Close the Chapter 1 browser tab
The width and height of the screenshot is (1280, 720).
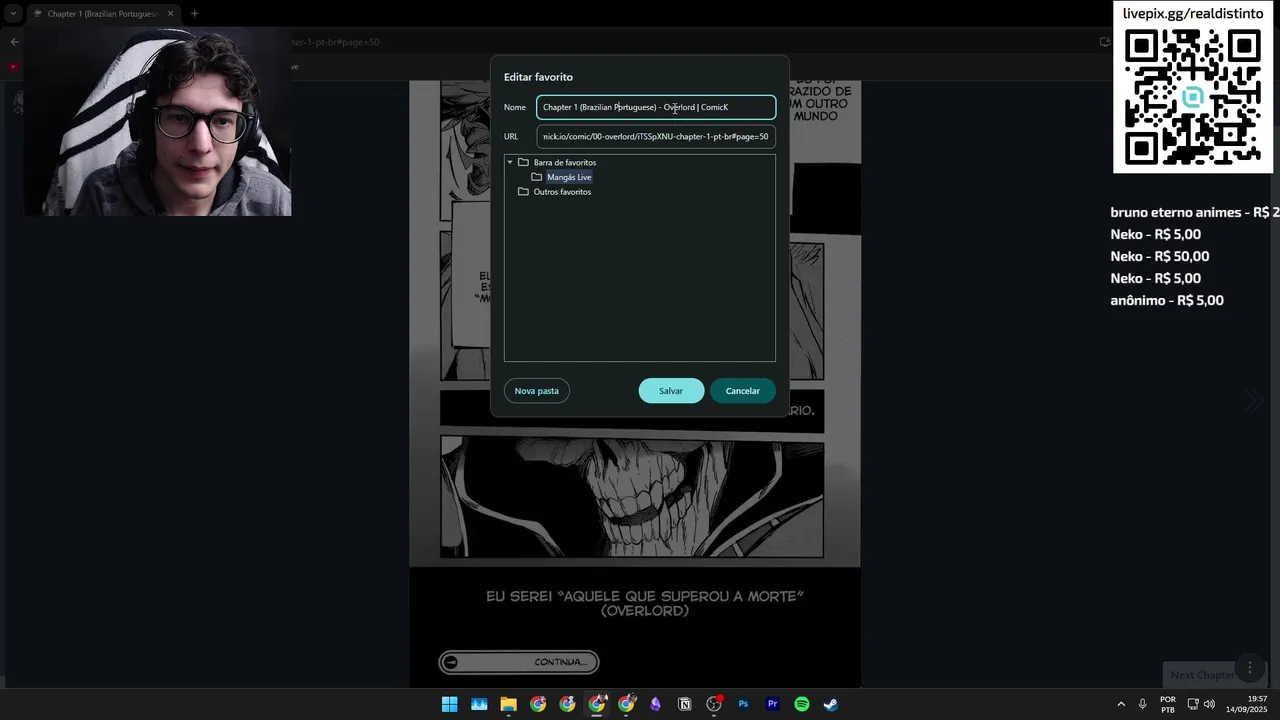pyautogui.click(x=170, y=14)
